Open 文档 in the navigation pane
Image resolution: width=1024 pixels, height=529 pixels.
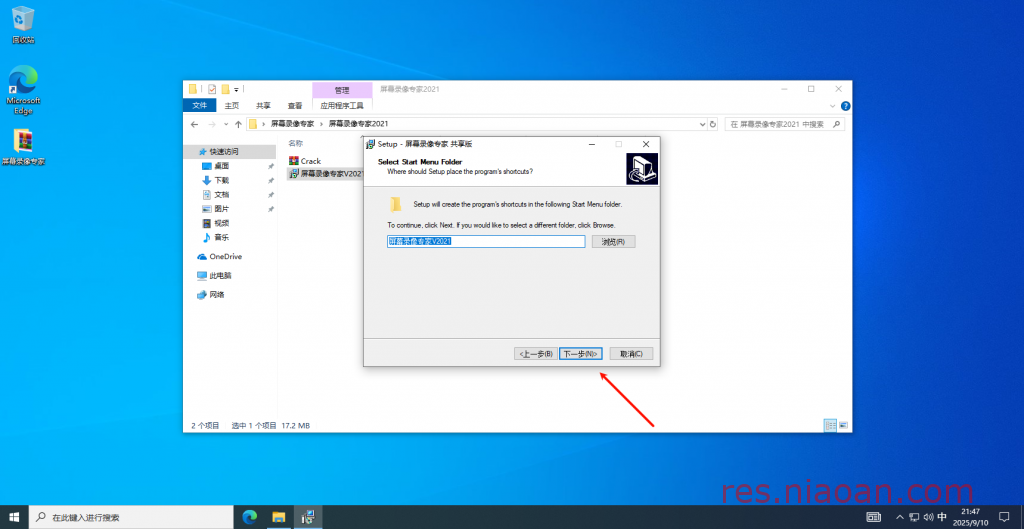point(221,195)
